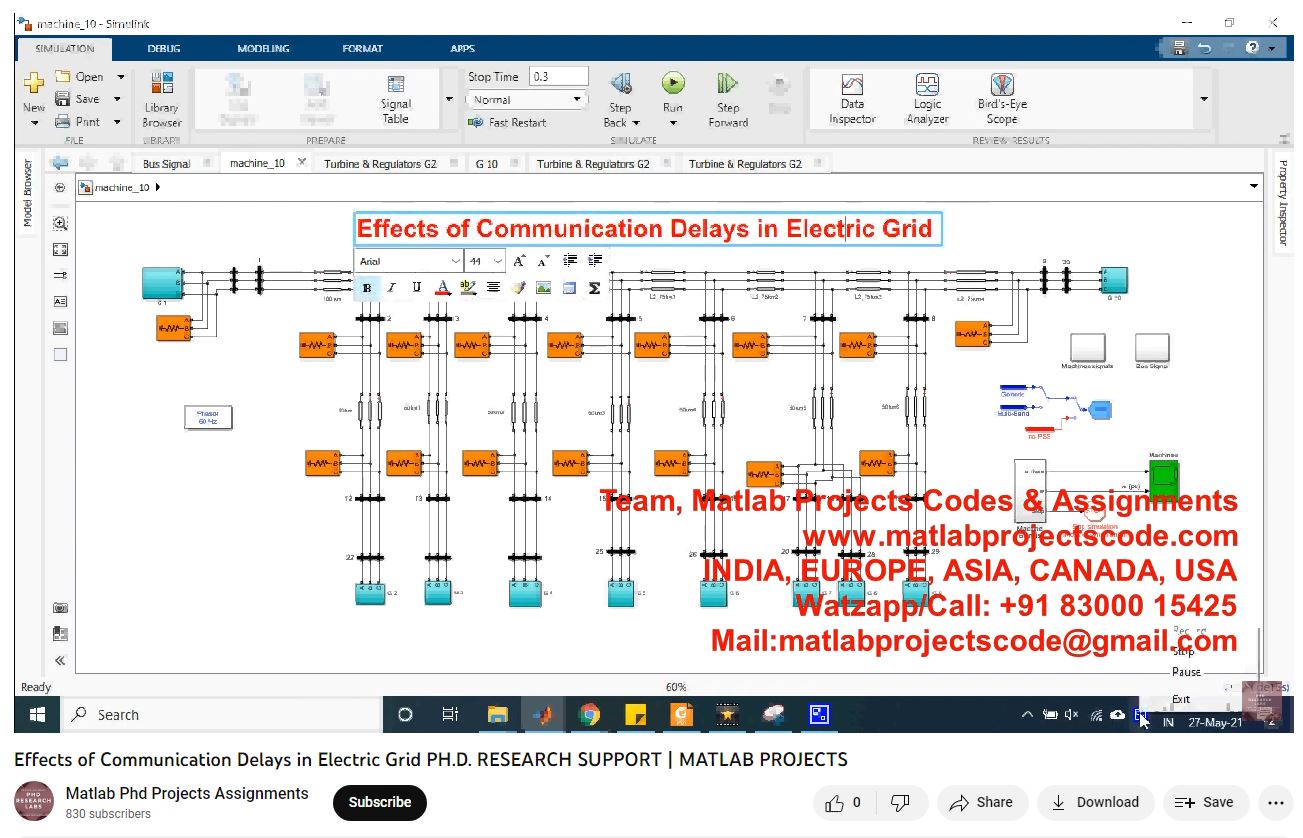The height and width of the screenshot is (838, 1303).
Task: Click the red text color swatch
Action: tap(443, 288)
